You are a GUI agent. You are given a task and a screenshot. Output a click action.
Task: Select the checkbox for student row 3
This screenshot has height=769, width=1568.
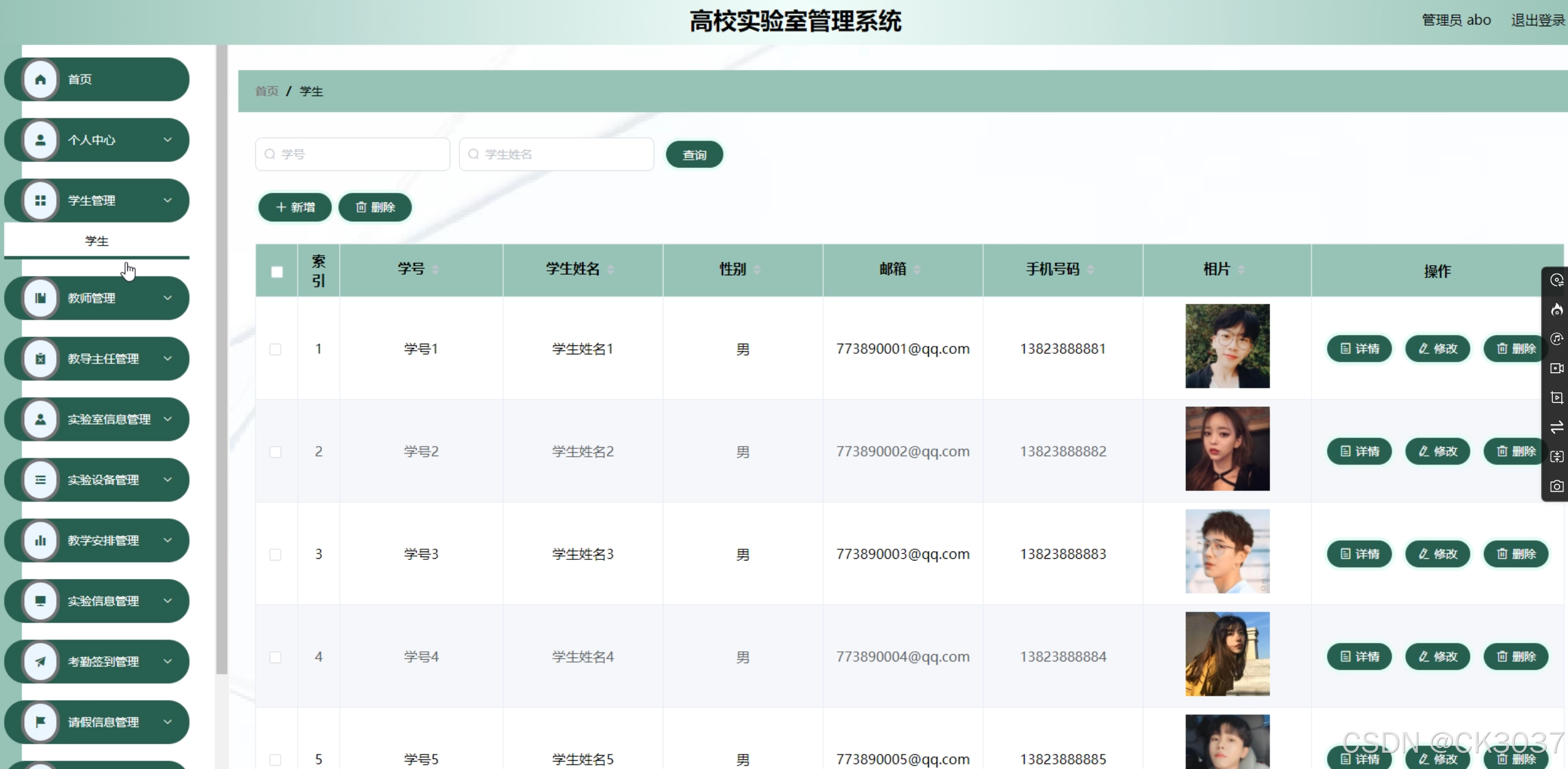pyautogui.click(x=275, y=554)
